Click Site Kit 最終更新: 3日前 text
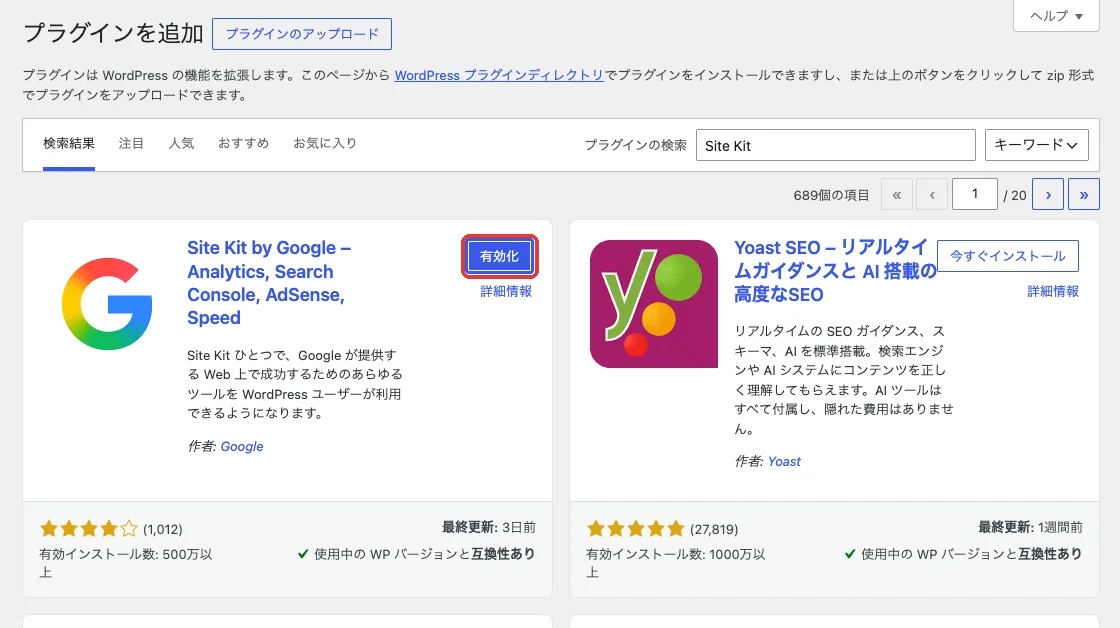The height and width of the screenshot is (628, 1120). tap(489, 527)
